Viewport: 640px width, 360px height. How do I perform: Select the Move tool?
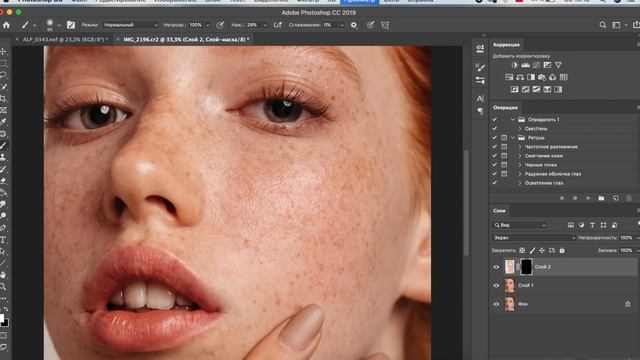pyautogui.click(x=3, y=51)
